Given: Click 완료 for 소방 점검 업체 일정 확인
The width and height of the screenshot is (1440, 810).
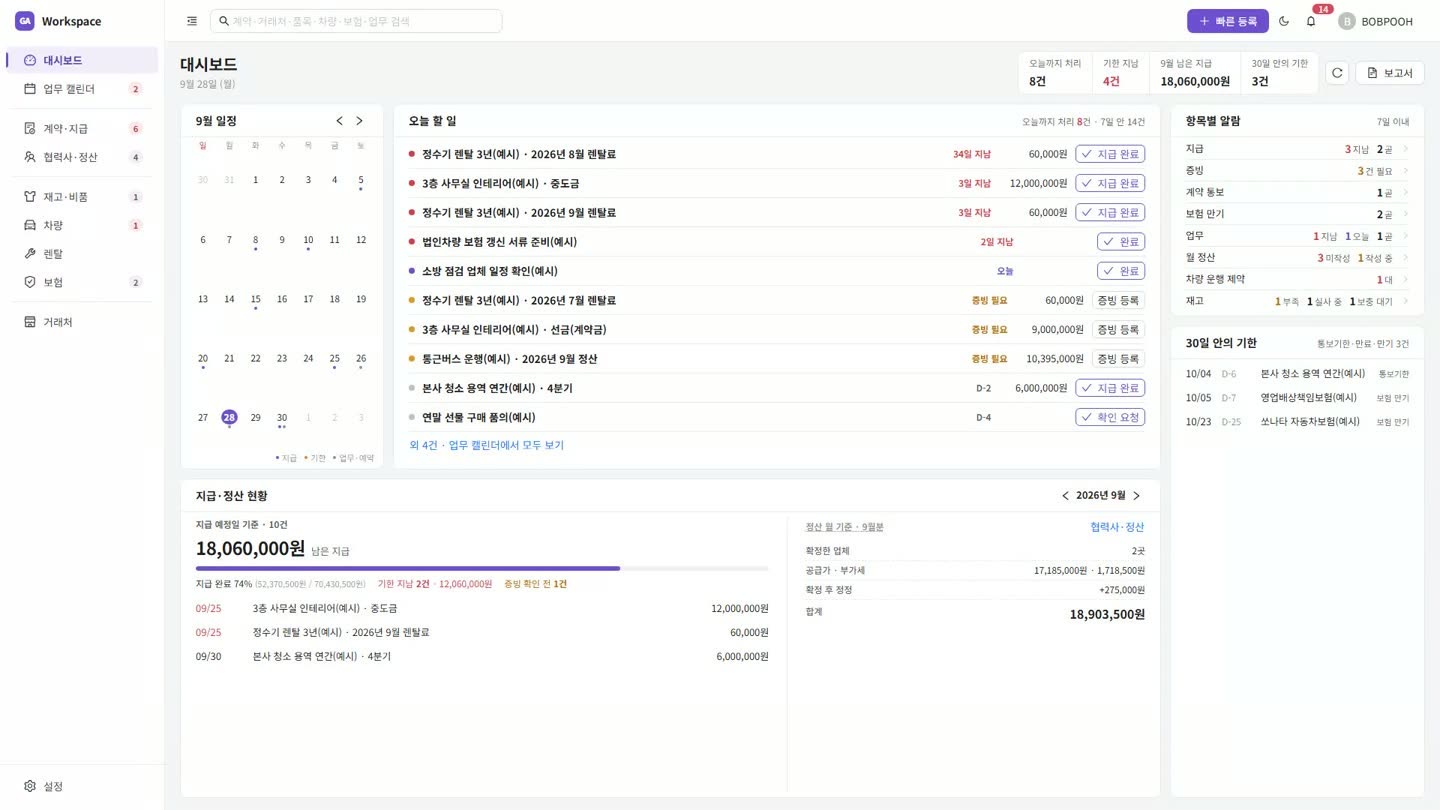Looking at the screenshot, I should click(1121, 271).
